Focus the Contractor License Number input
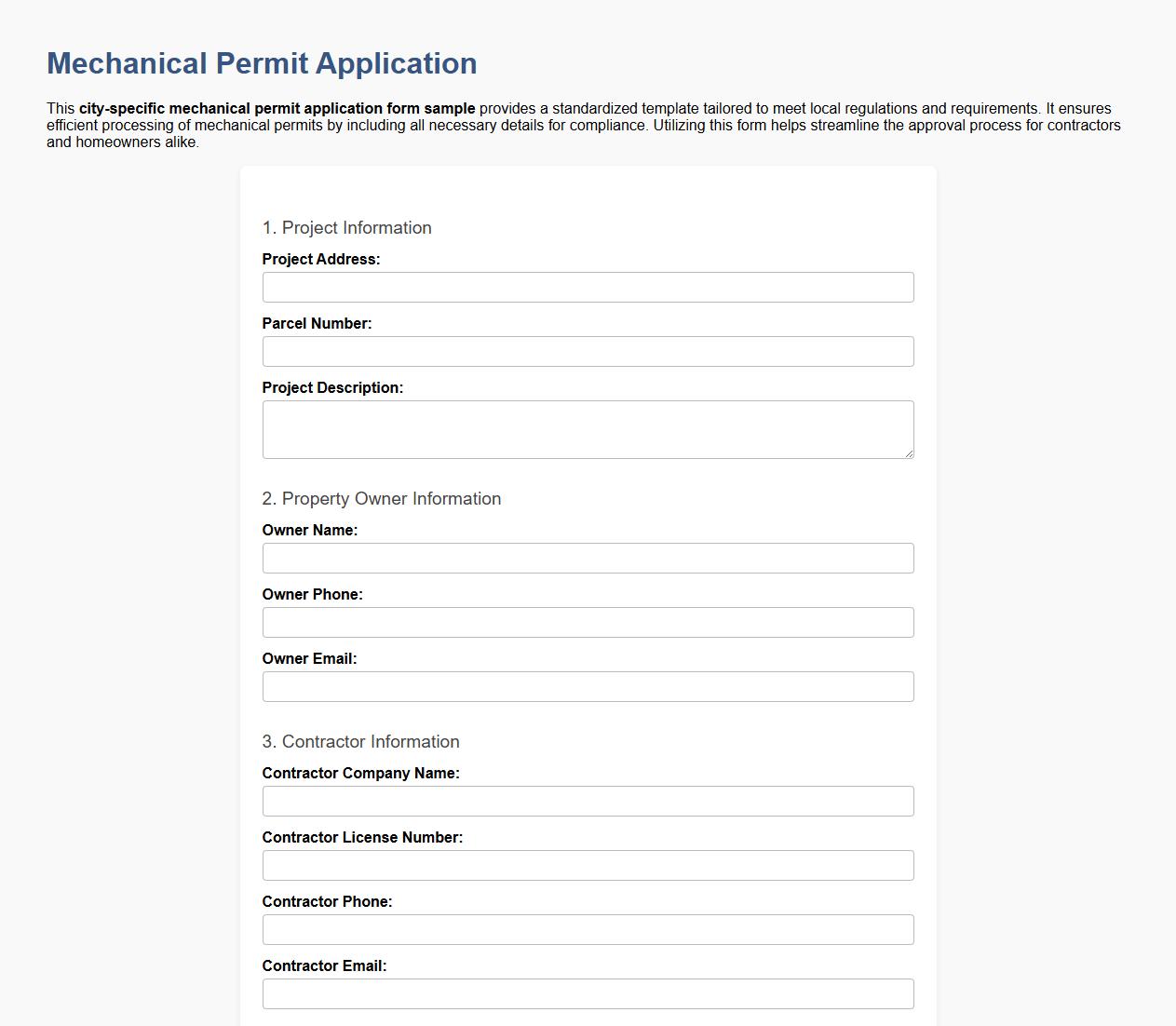1176x1026 pixels. (x=588, y=865)
